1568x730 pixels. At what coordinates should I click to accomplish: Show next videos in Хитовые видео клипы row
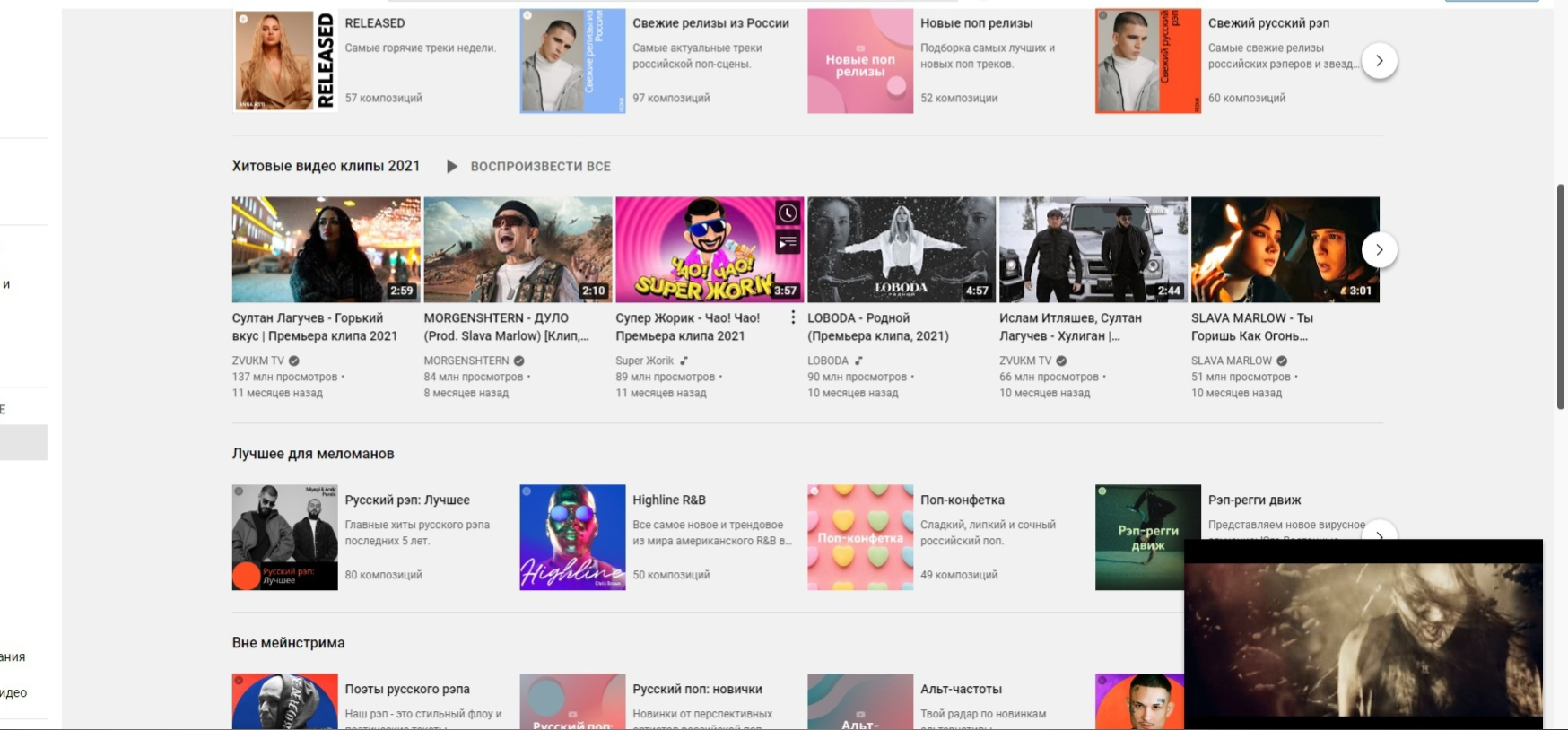click(1380, 249)
